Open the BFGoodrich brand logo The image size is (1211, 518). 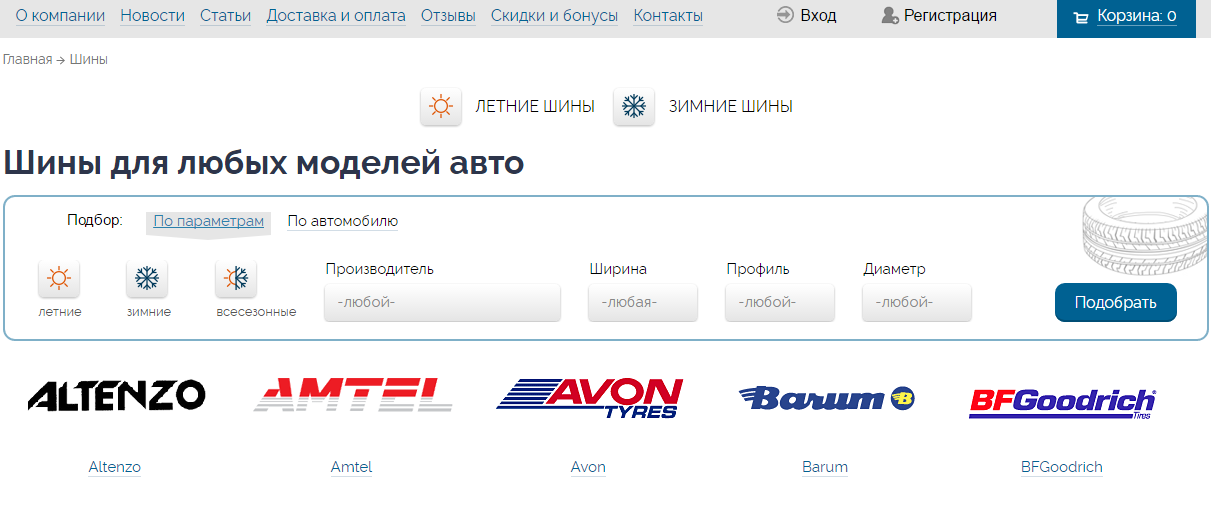(1062, 403)
